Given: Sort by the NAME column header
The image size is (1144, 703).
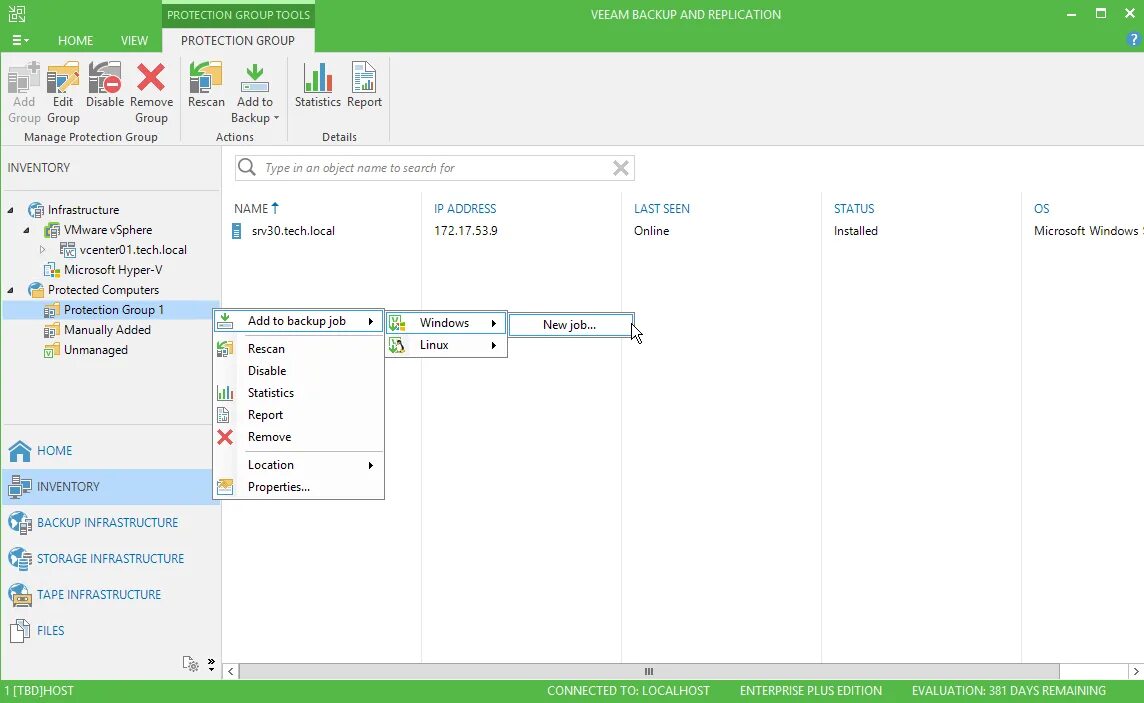Looking at the screenshot, I should click(251, 209).
